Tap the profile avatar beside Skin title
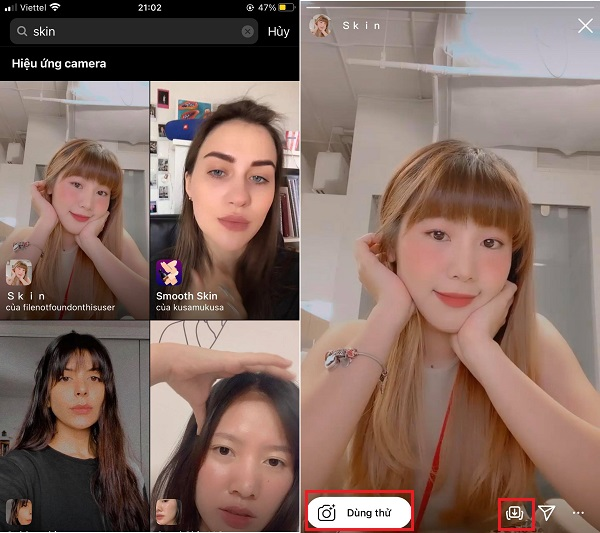The height and width of the screenshot is (533, 600). pyautogui.click(x=320, y=26)
